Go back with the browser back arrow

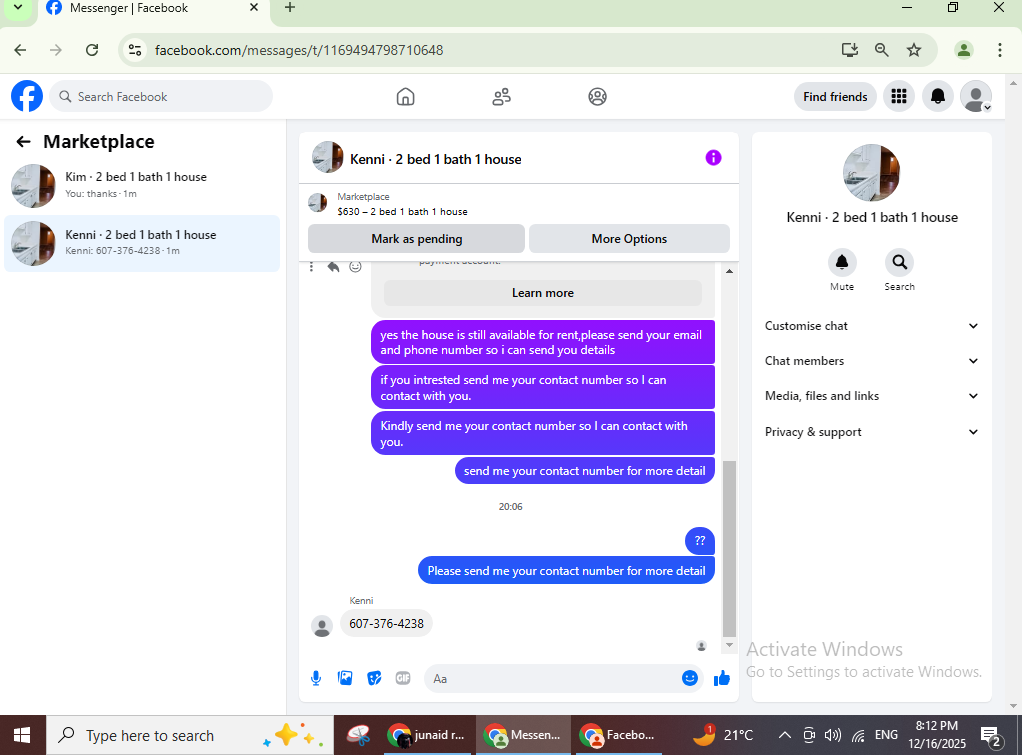click(20, 50)
